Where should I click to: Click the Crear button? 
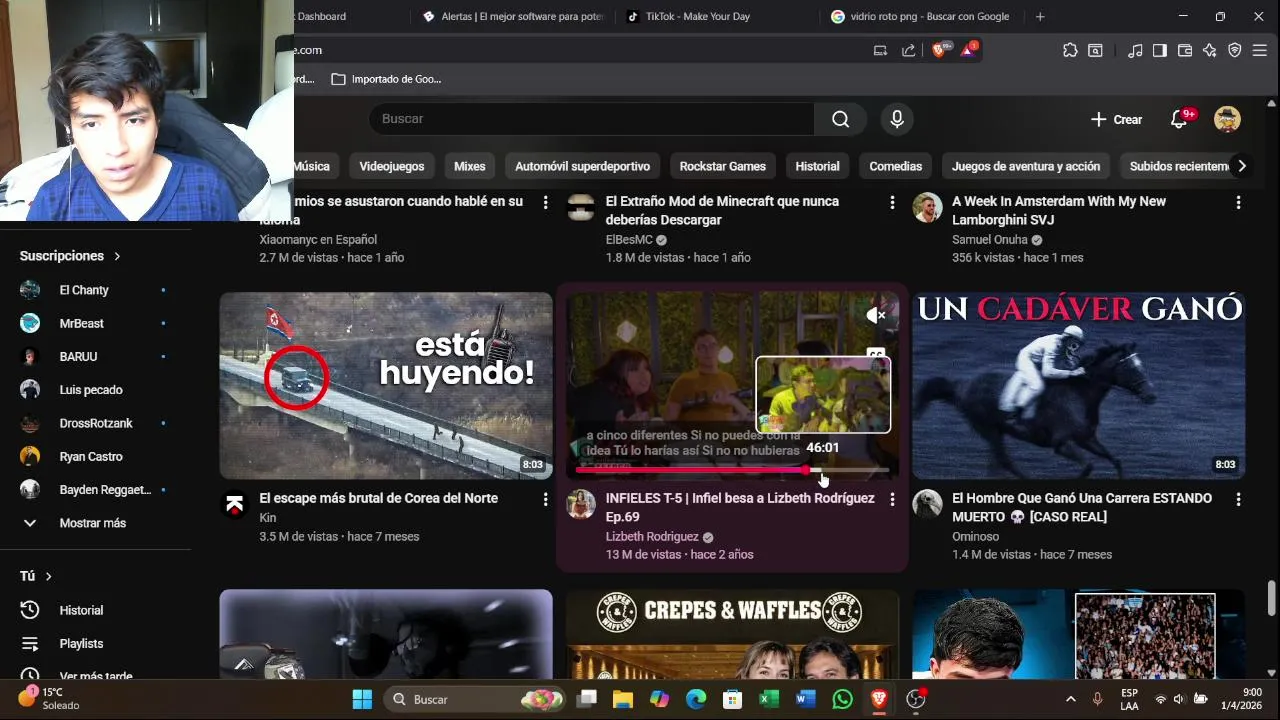1116,119
